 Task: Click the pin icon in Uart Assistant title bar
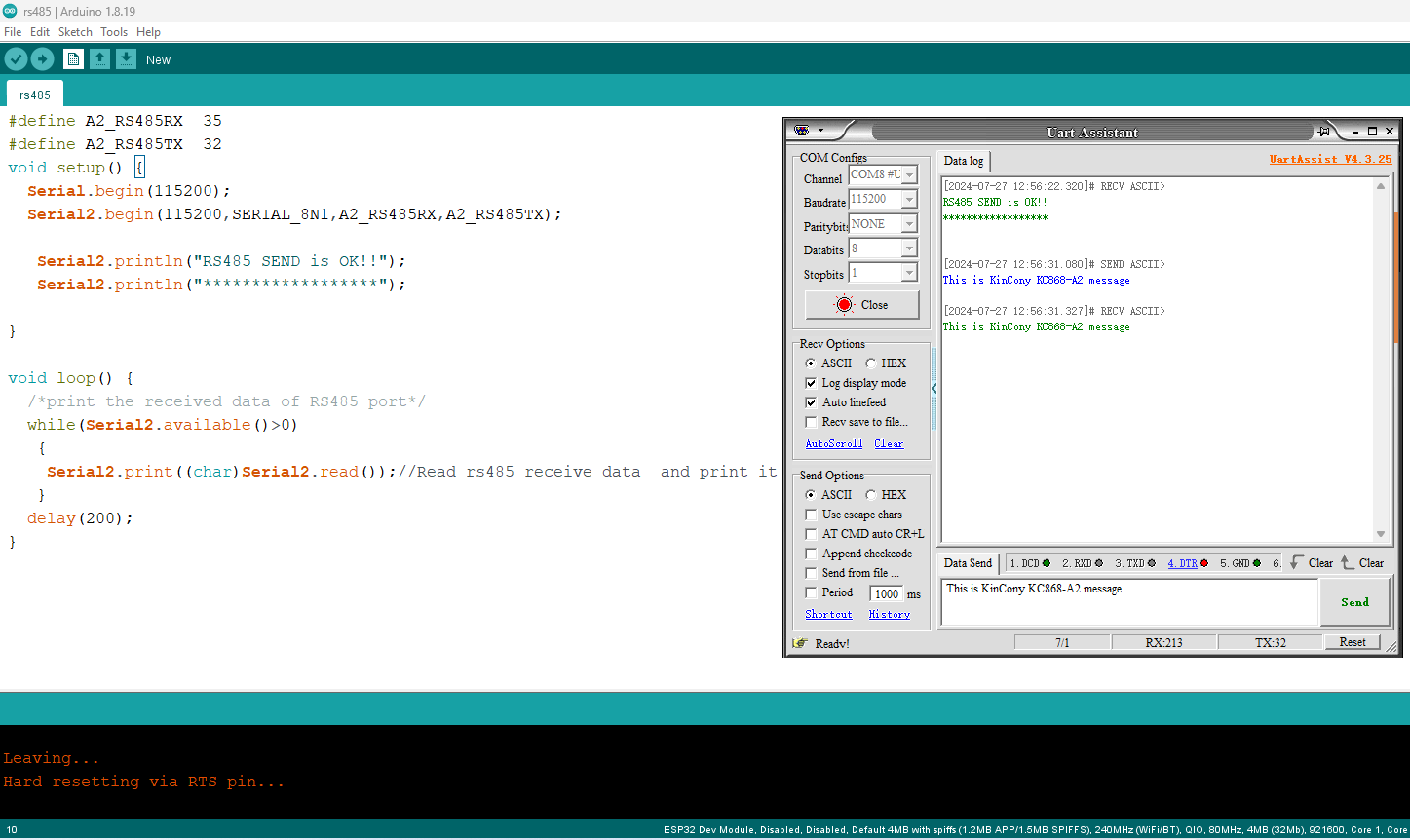1323,132
